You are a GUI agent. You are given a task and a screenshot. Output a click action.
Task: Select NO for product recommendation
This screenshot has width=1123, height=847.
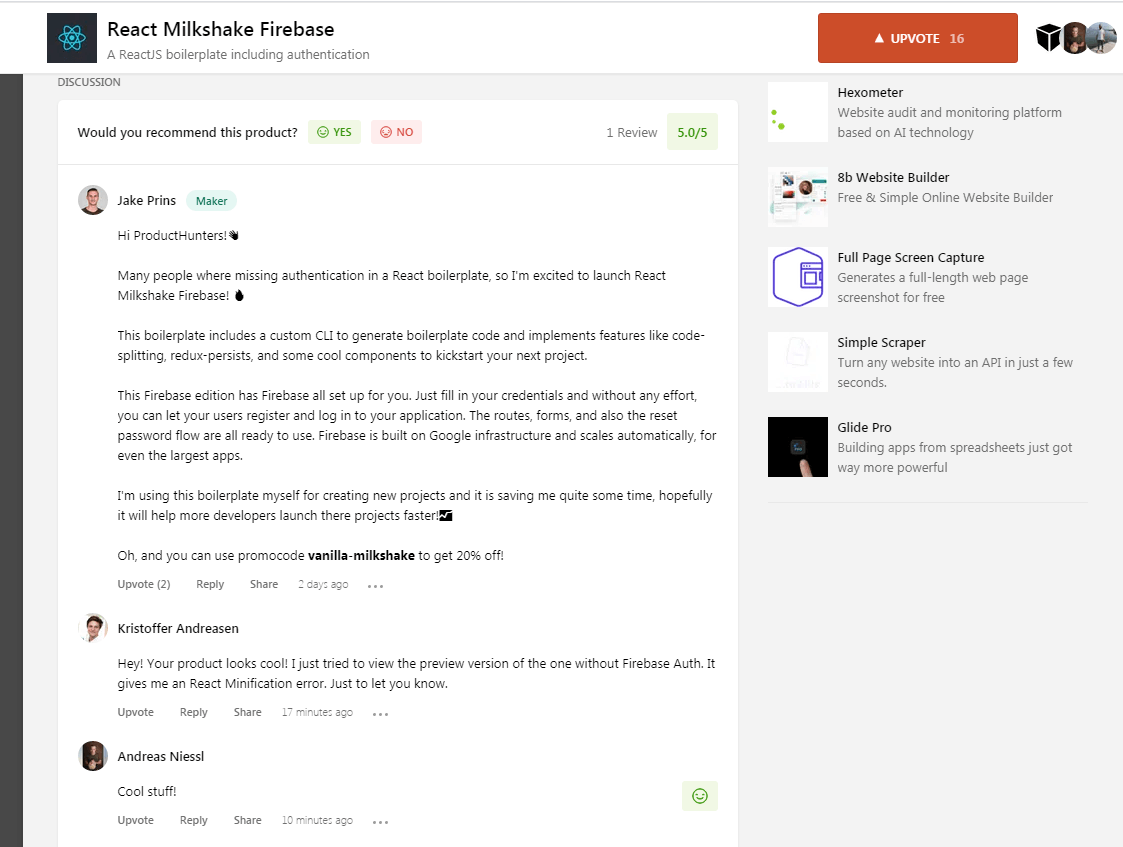(x=396, y=132)
